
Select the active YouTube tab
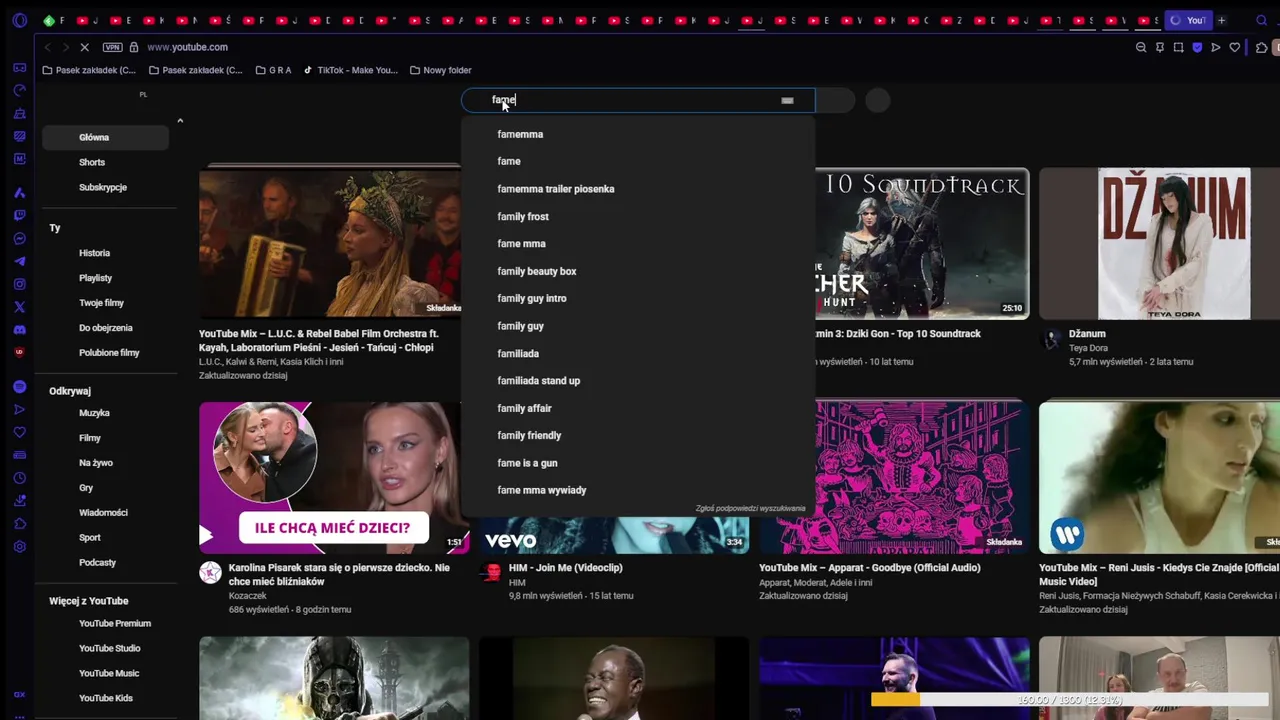pyautogui.click(x=1188, y=20)
